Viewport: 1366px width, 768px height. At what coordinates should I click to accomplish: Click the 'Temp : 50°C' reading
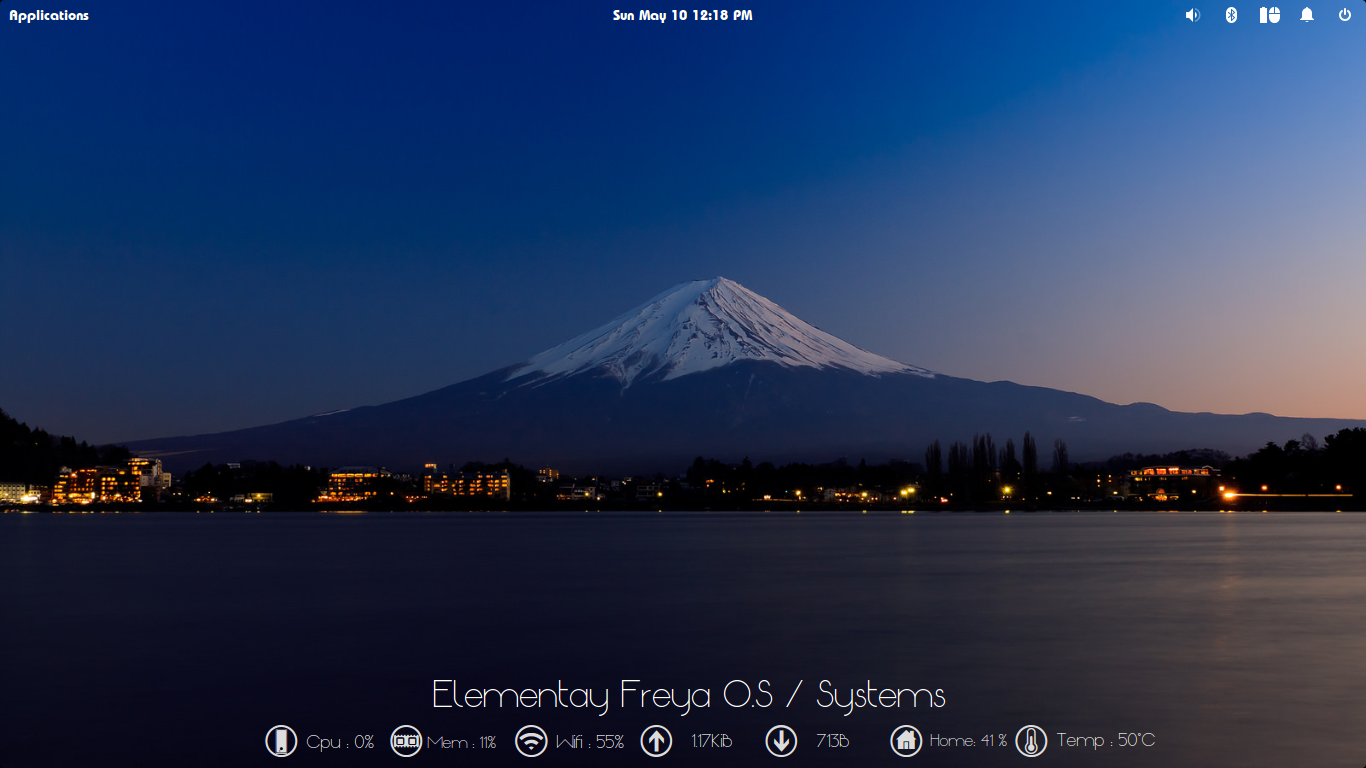[x=1106, y=741]
